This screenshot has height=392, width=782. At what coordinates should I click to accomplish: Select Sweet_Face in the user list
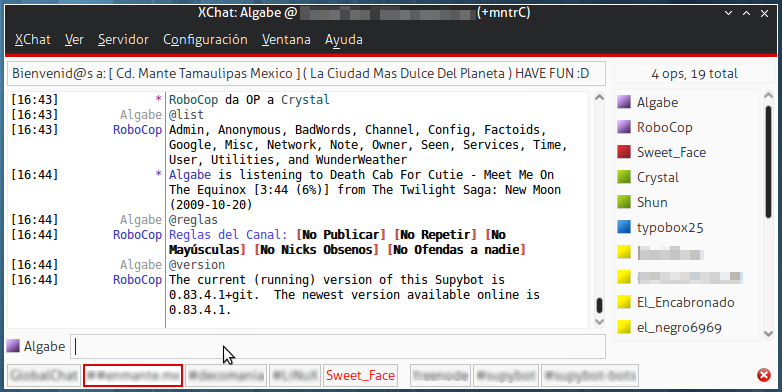pyautogui.click(x=671, y=152)
